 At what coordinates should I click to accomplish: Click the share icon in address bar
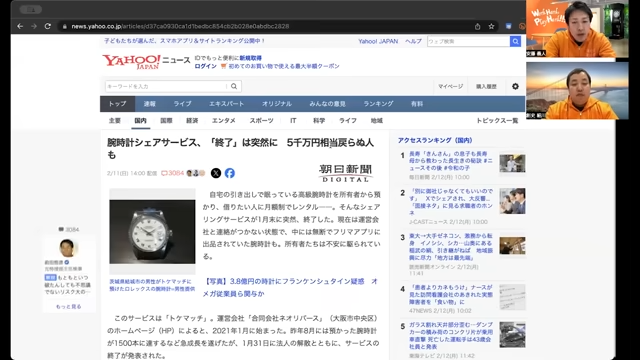(x=478, y=26)
